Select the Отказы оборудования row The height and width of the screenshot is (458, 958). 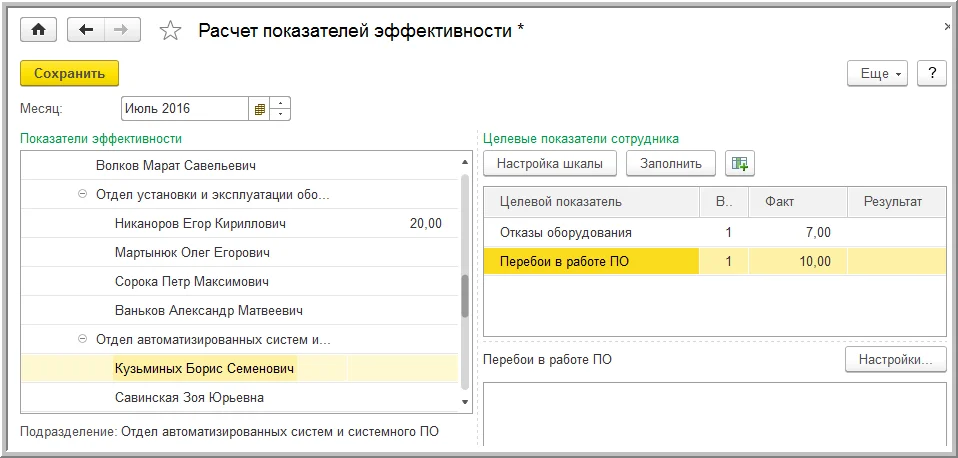tap(565, 233)
